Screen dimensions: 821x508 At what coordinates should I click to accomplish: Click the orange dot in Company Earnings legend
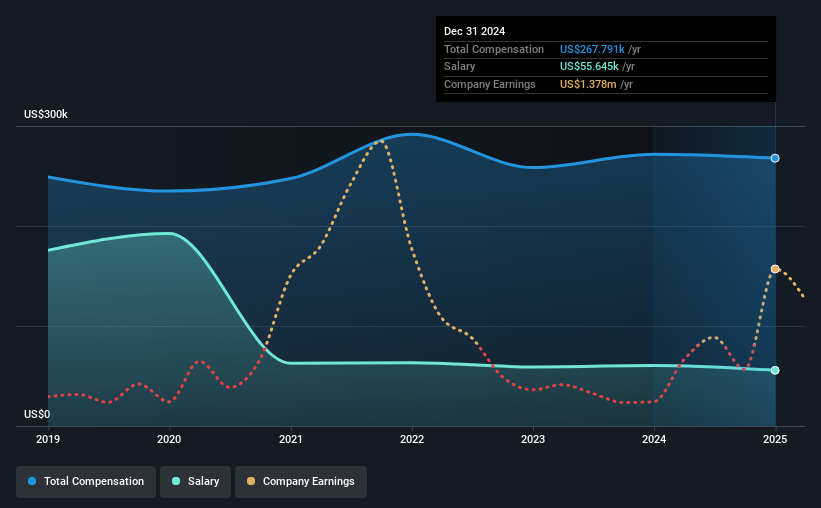[251, 481]
